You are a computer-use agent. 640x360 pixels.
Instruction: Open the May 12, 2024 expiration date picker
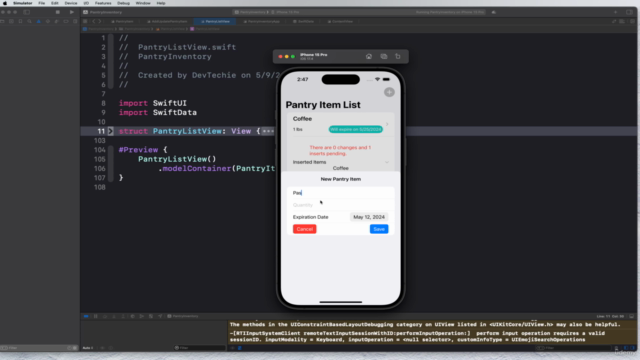(x=369, y=217)
